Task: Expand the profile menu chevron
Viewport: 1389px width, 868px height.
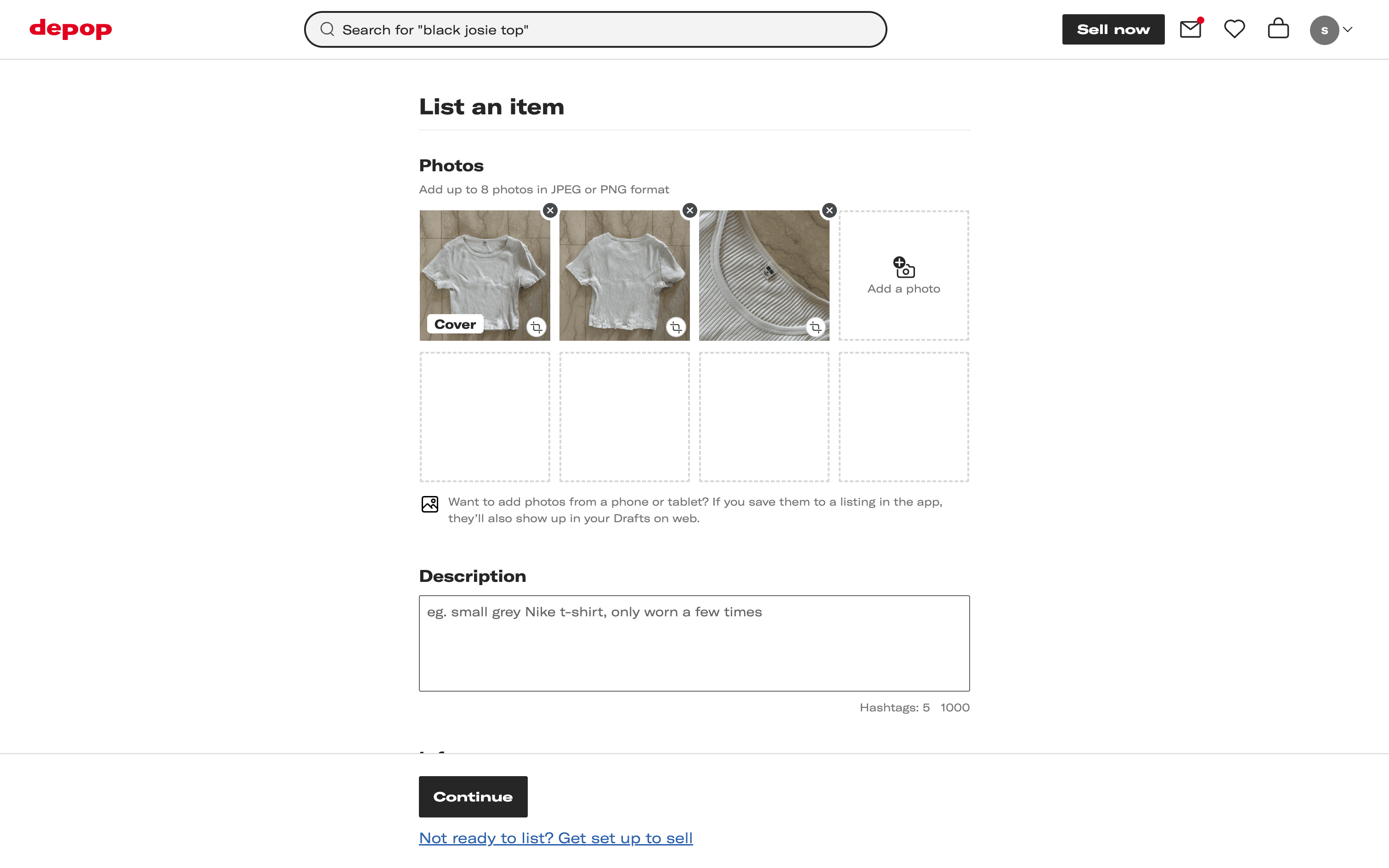Action: point(1348,30)
